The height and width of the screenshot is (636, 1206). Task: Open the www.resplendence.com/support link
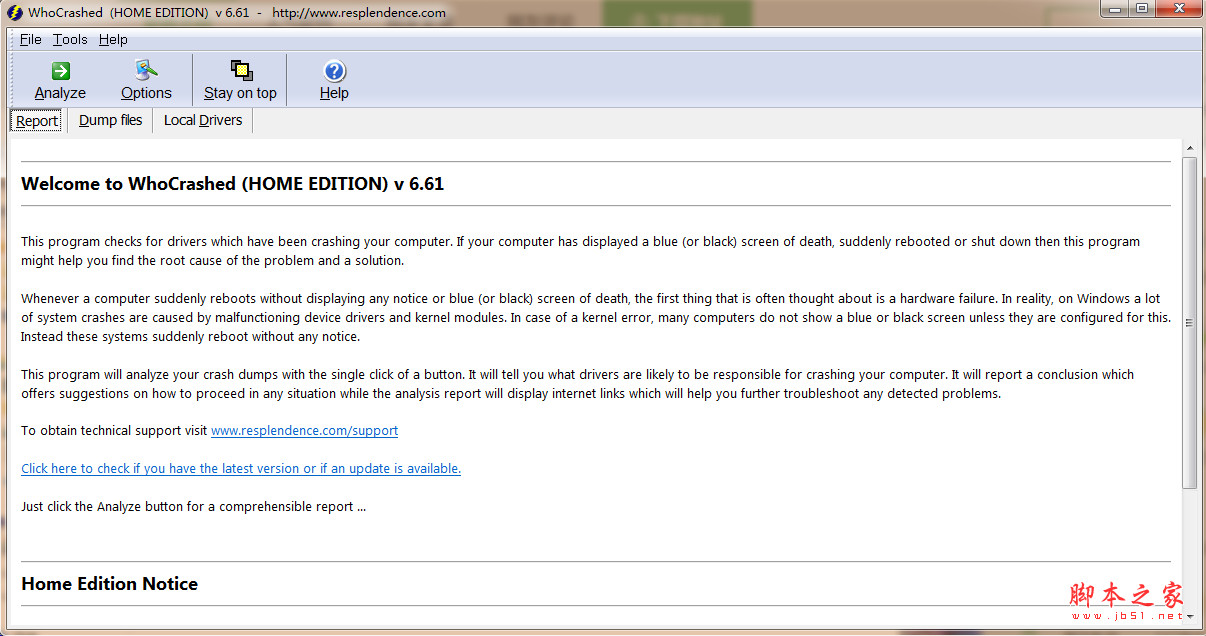[304, 430]
